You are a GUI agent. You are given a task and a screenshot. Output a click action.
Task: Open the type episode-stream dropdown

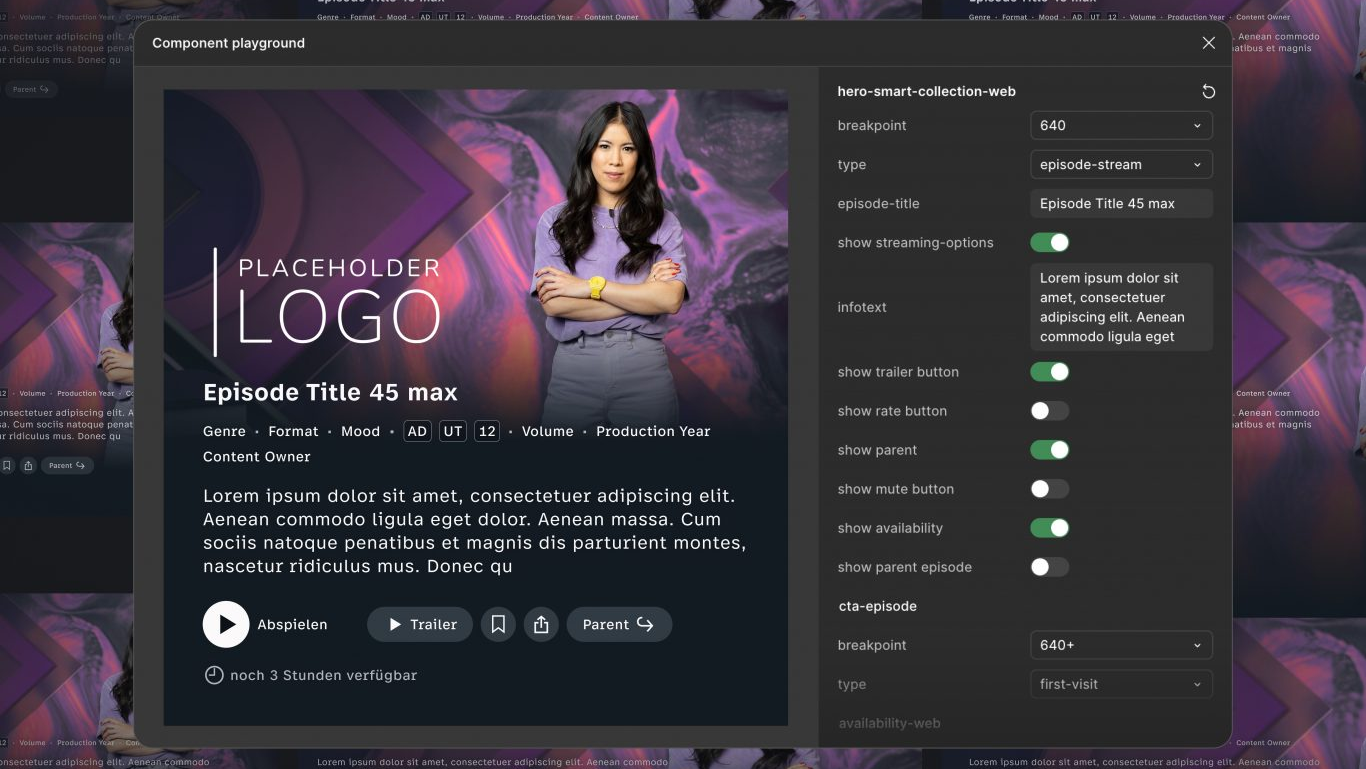coord(1121,164)
